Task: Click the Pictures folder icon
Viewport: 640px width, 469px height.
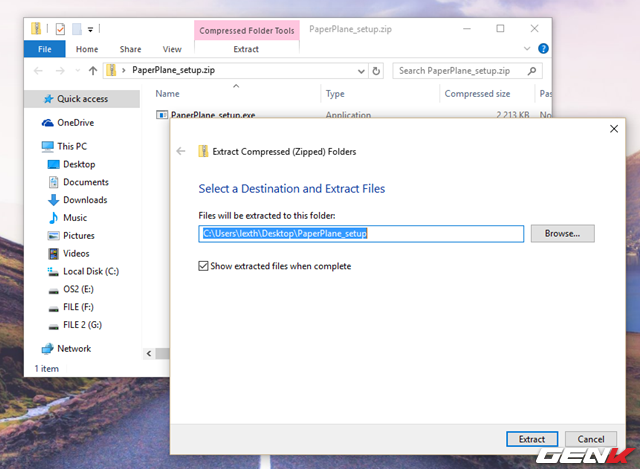Action: pyautogui.click(x=54, y=236)
